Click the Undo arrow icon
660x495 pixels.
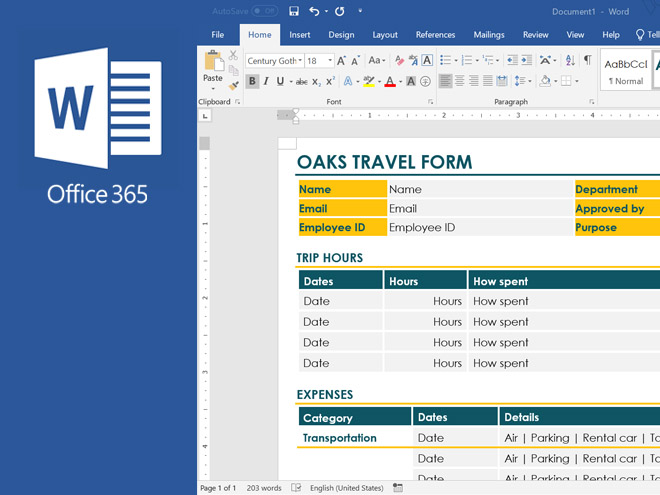click(314, 11)
